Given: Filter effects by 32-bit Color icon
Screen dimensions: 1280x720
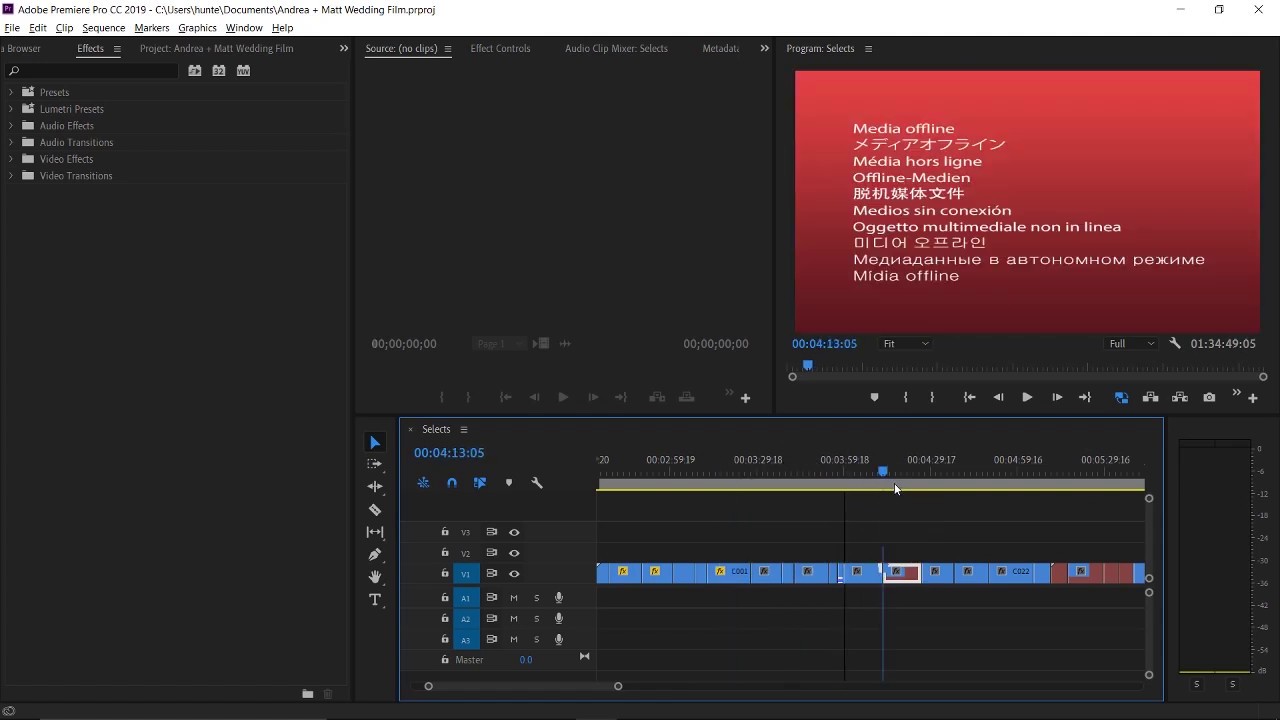Looking at the screenshot, I should pyautogui.click(x=219, y=71).
